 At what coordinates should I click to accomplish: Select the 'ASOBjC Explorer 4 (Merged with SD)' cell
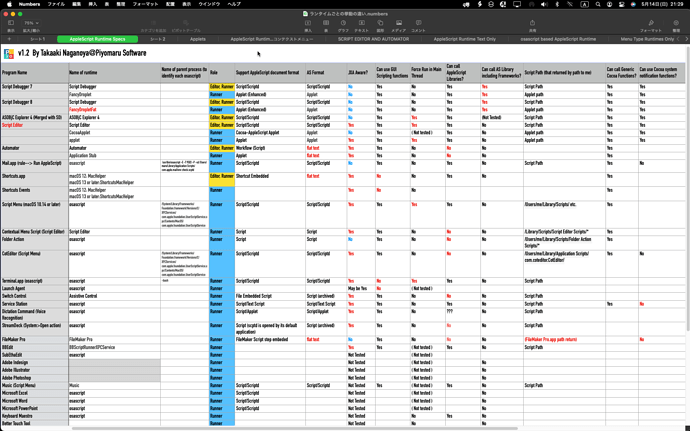pyautogui.click(x=35, y=118)
